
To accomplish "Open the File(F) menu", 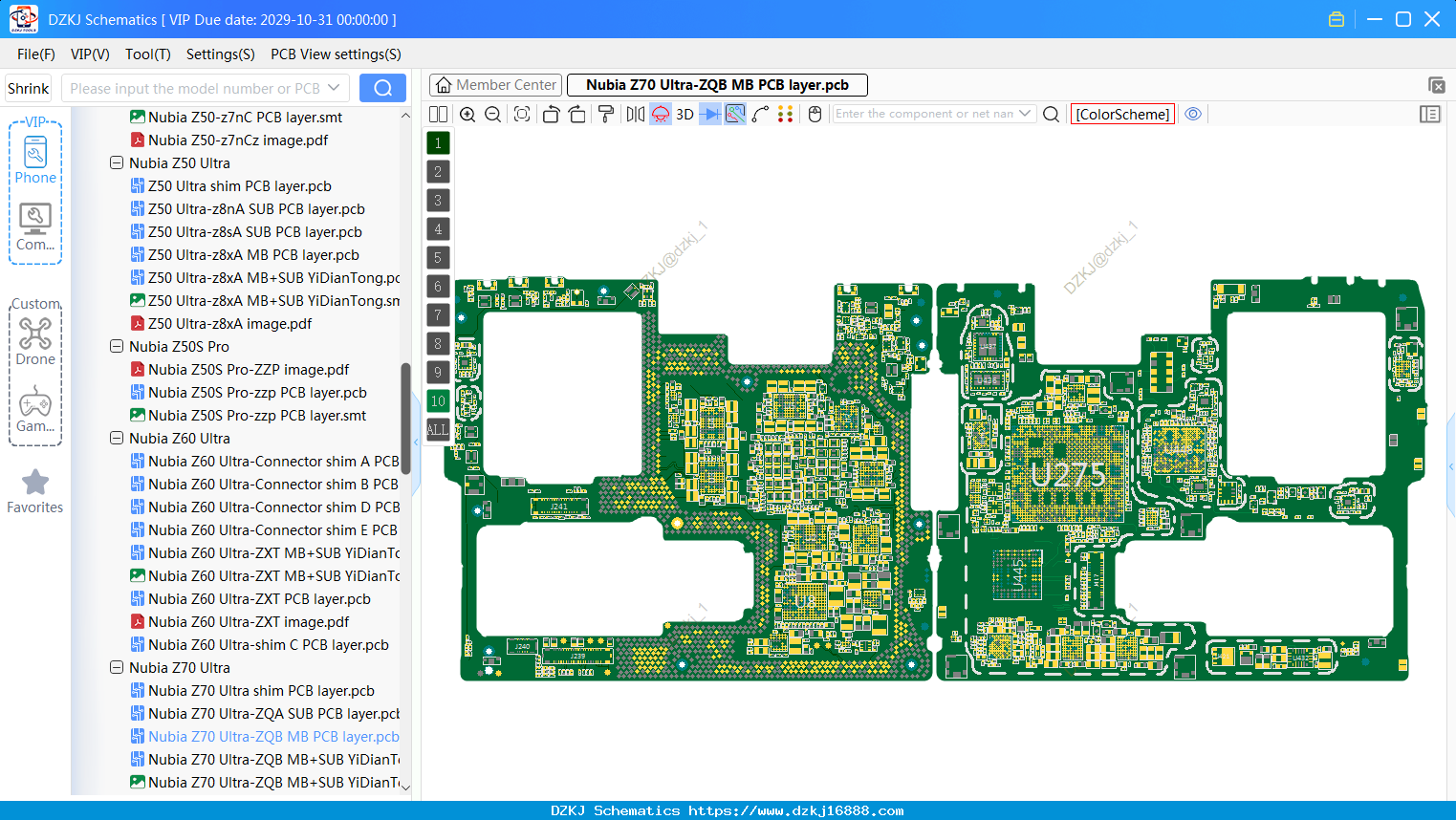I will coord(36,54).
